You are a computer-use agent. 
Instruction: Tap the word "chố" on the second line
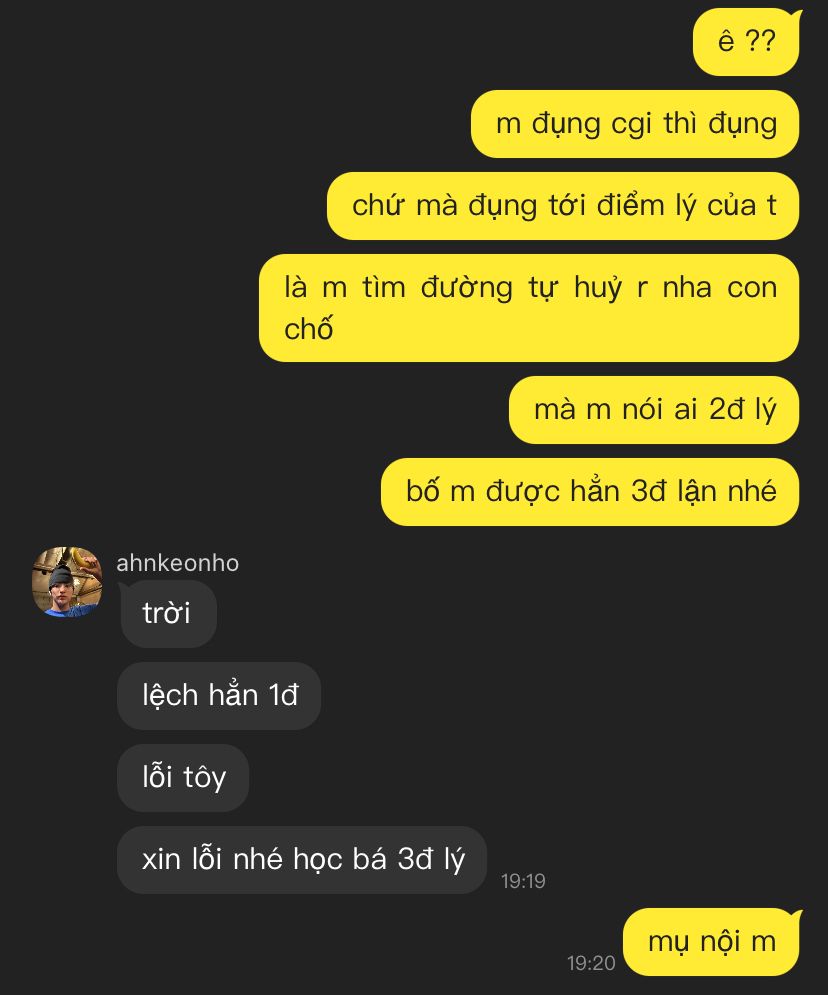308,329
